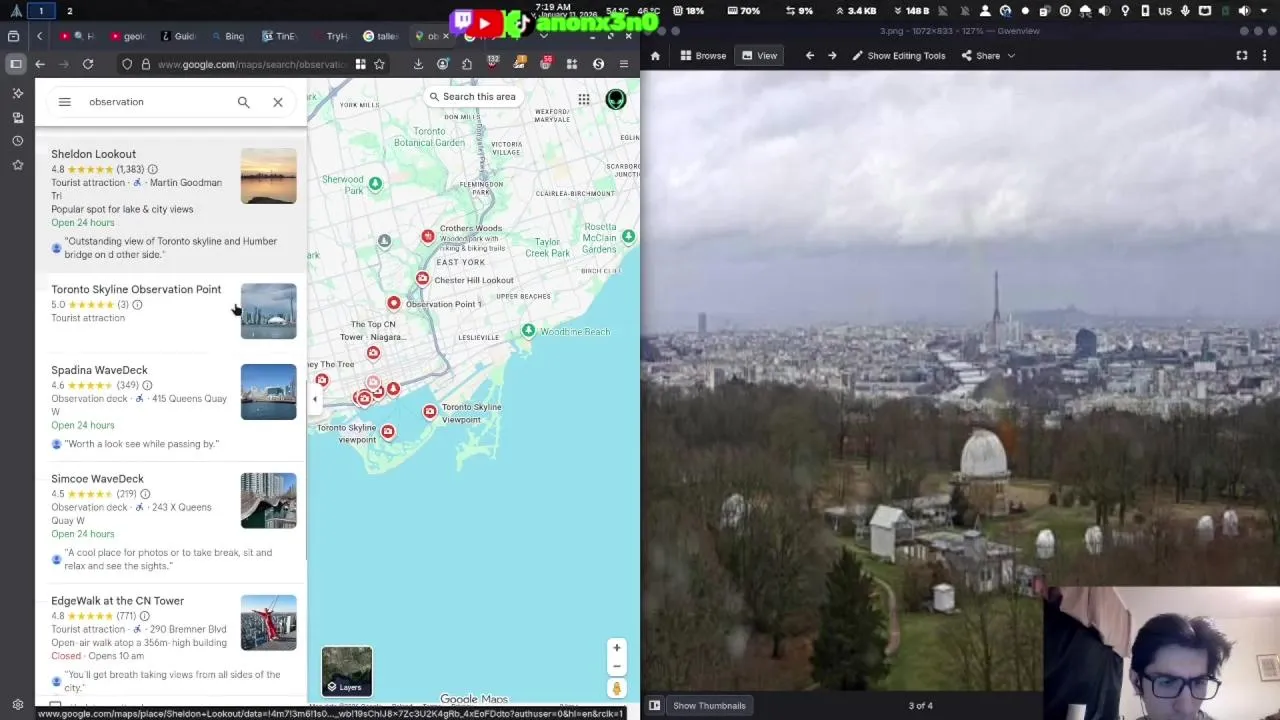
Task: Click info icon beside Spadina WaveDeck rating
Action: tap(147, 385)
